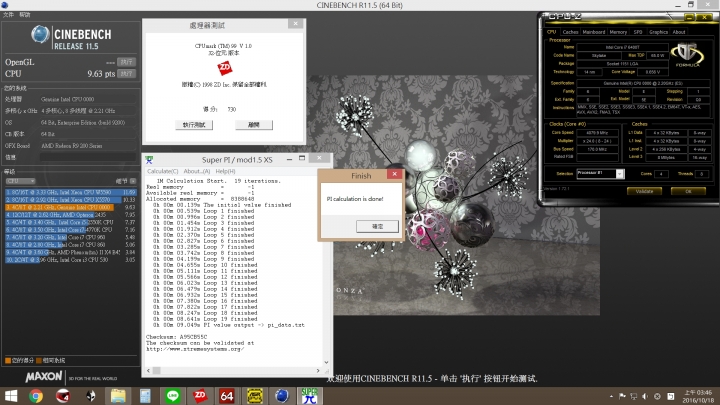Switch to the yellow CPU-Z taskbar icon
Image resolution: width=720 pixels, height=405 pixels.
[254, 396]
